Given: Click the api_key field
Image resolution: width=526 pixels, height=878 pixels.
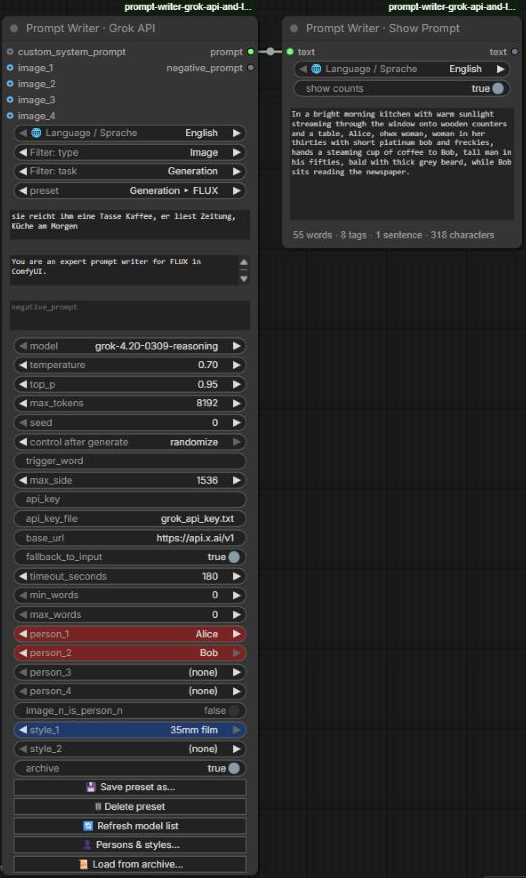Looking at the screenshot, I should coord(130,499).
